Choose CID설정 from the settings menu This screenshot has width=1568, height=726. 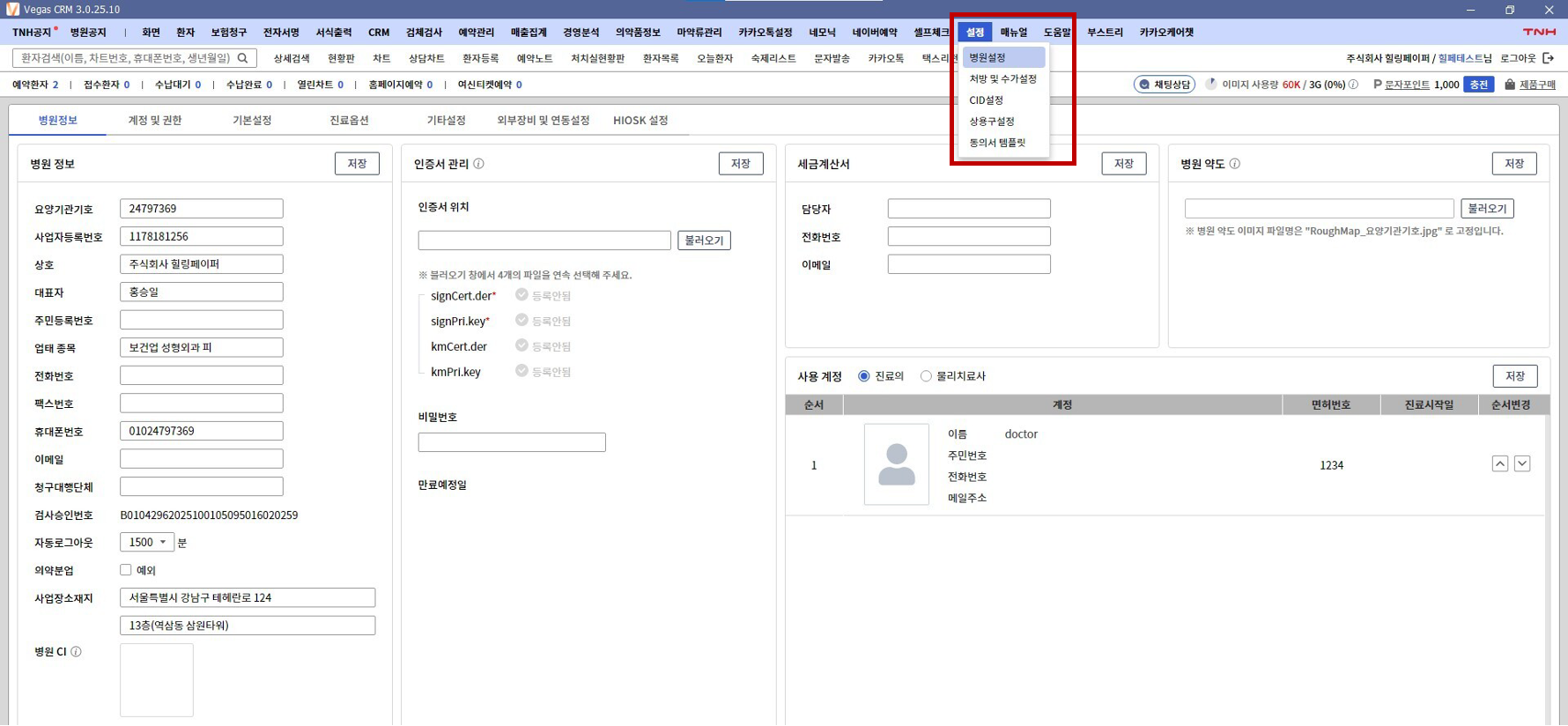(x=1003, y=100)
